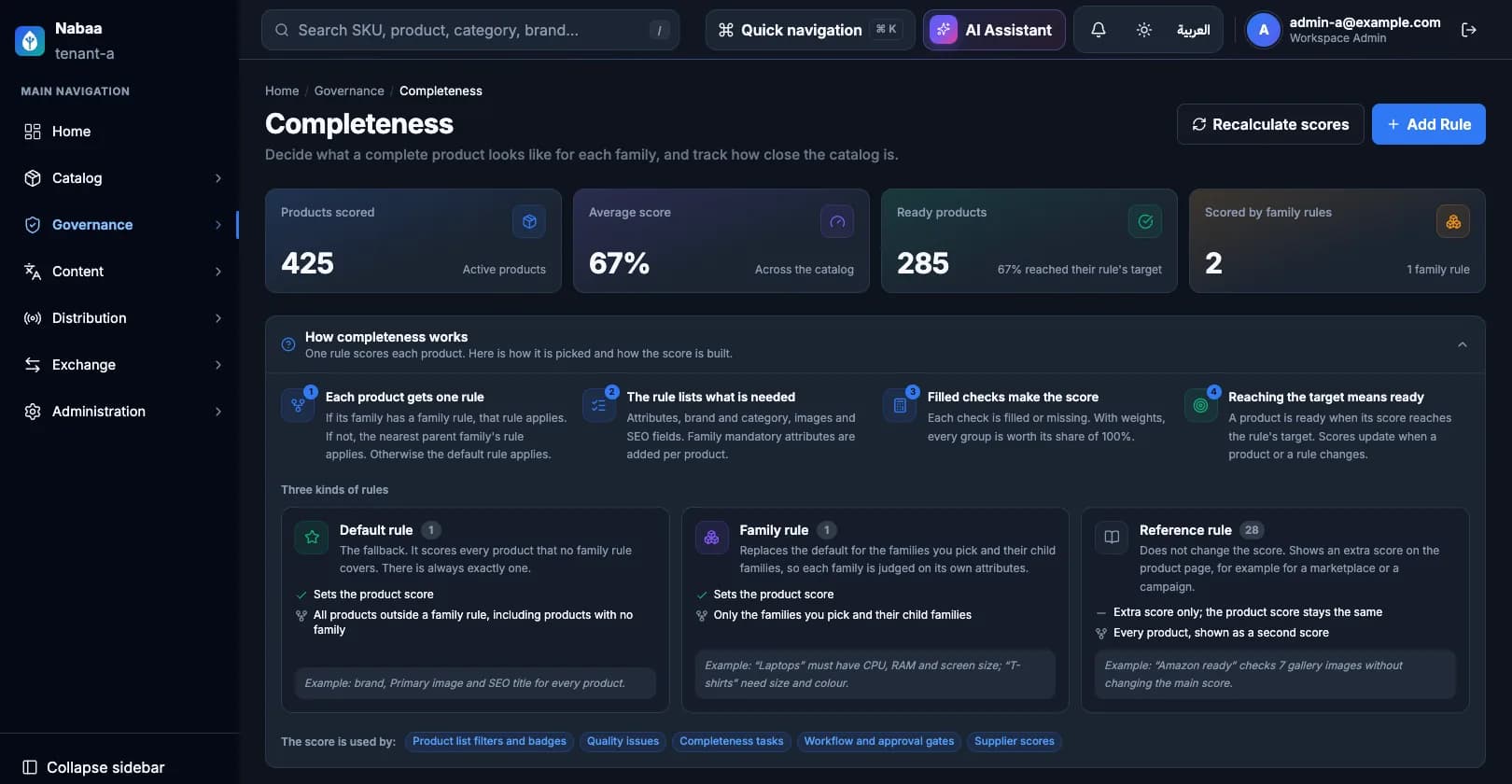Switch language to Arabic (العربية)
The width and height of the screenshot is (1512, 784).
pyautogui.click(x=1194, y=30)
